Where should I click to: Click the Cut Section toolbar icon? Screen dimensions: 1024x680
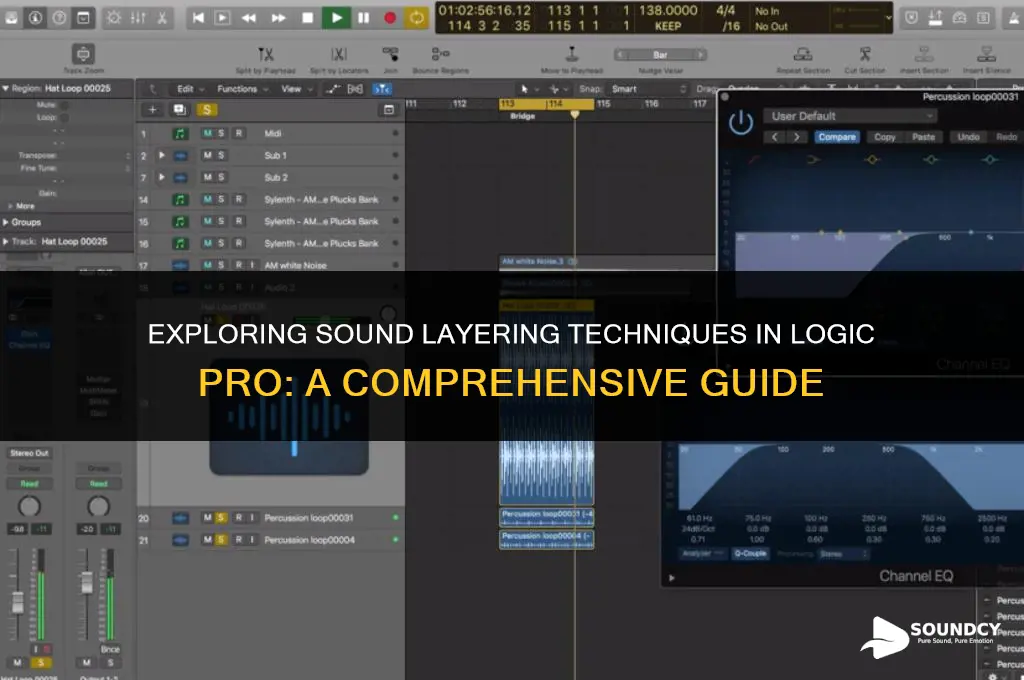tap(865, 54)
